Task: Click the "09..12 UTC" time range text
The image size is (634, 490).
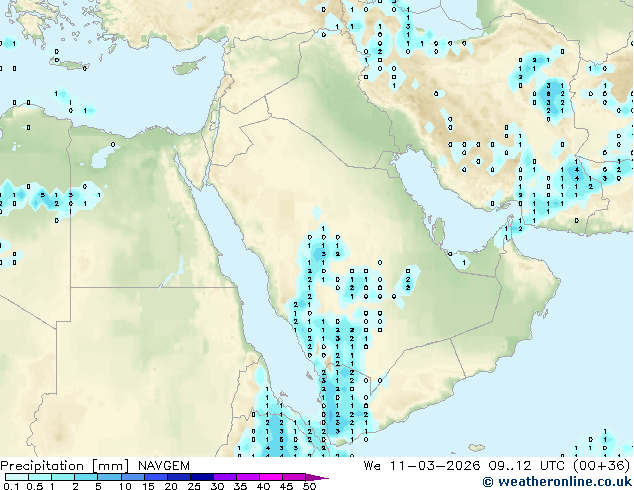Action: click(527, 466)
